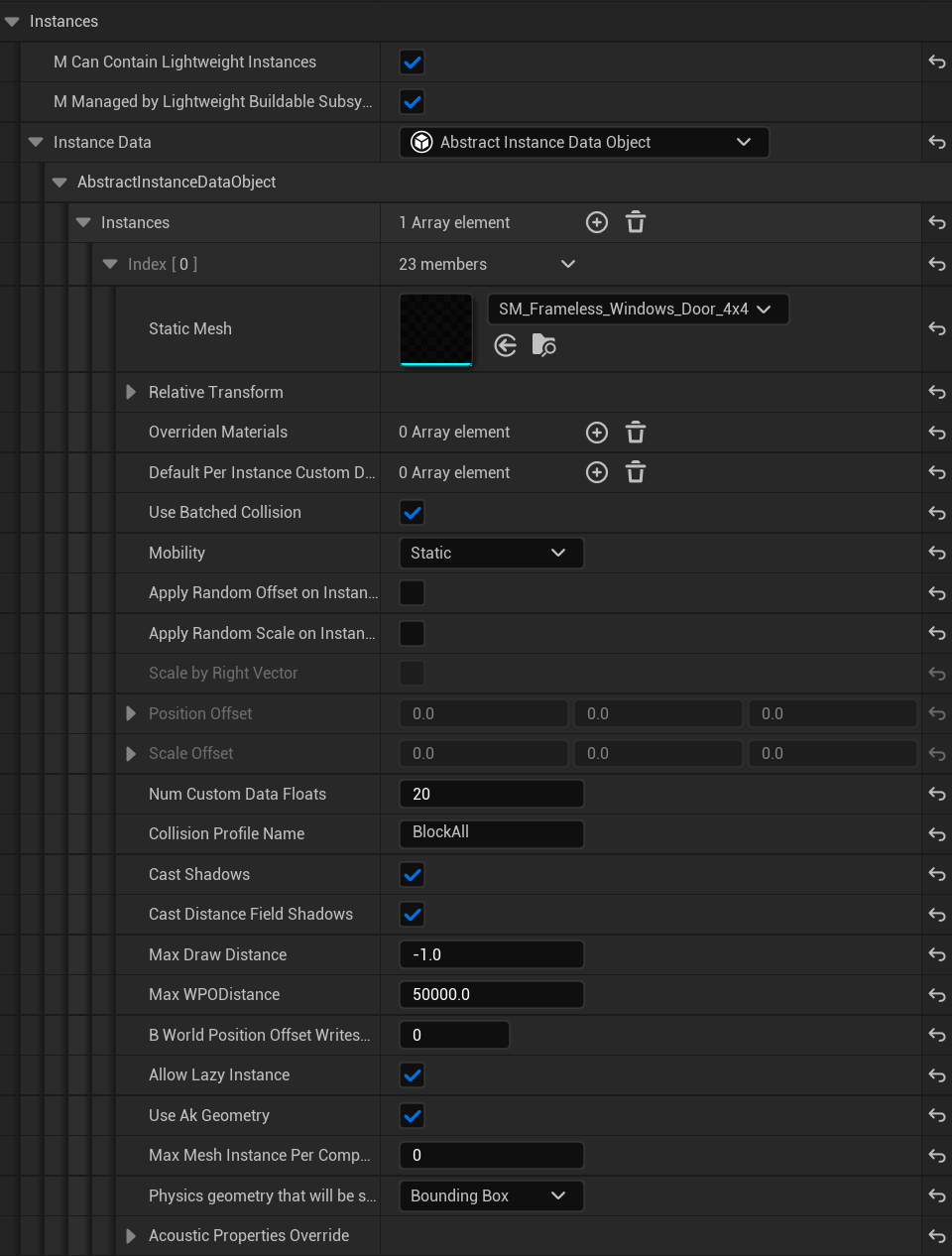Delete all Instances array elements
The width and height of the screenshot is (952, 1256).
click(636, 223)
